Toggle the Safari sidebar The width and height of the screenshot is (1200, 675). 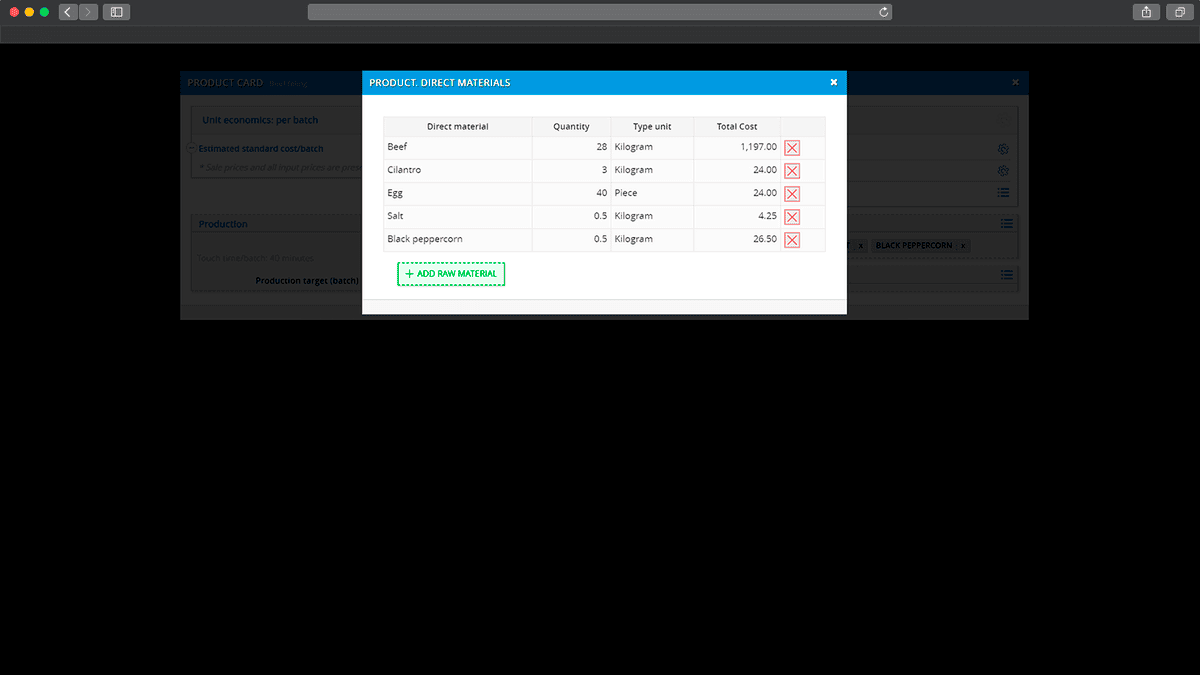point(116,12)
